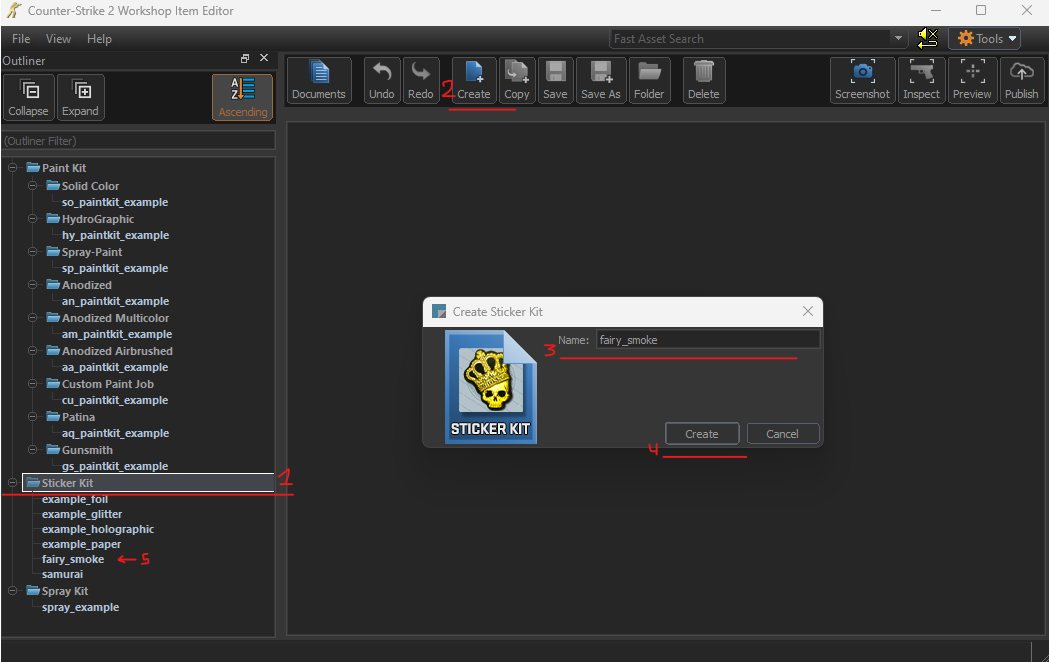Viewport: 1049px width, 662px height.
Task: Cancel the Create Sticker Kit dialog
Action: click(x=782, y=434)
